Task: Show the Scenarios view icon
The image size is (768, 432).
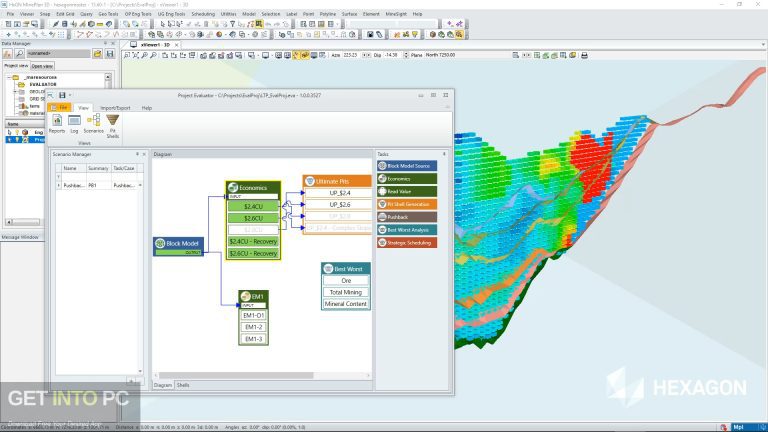Action: pyautogui.click(x=93, y=124)
